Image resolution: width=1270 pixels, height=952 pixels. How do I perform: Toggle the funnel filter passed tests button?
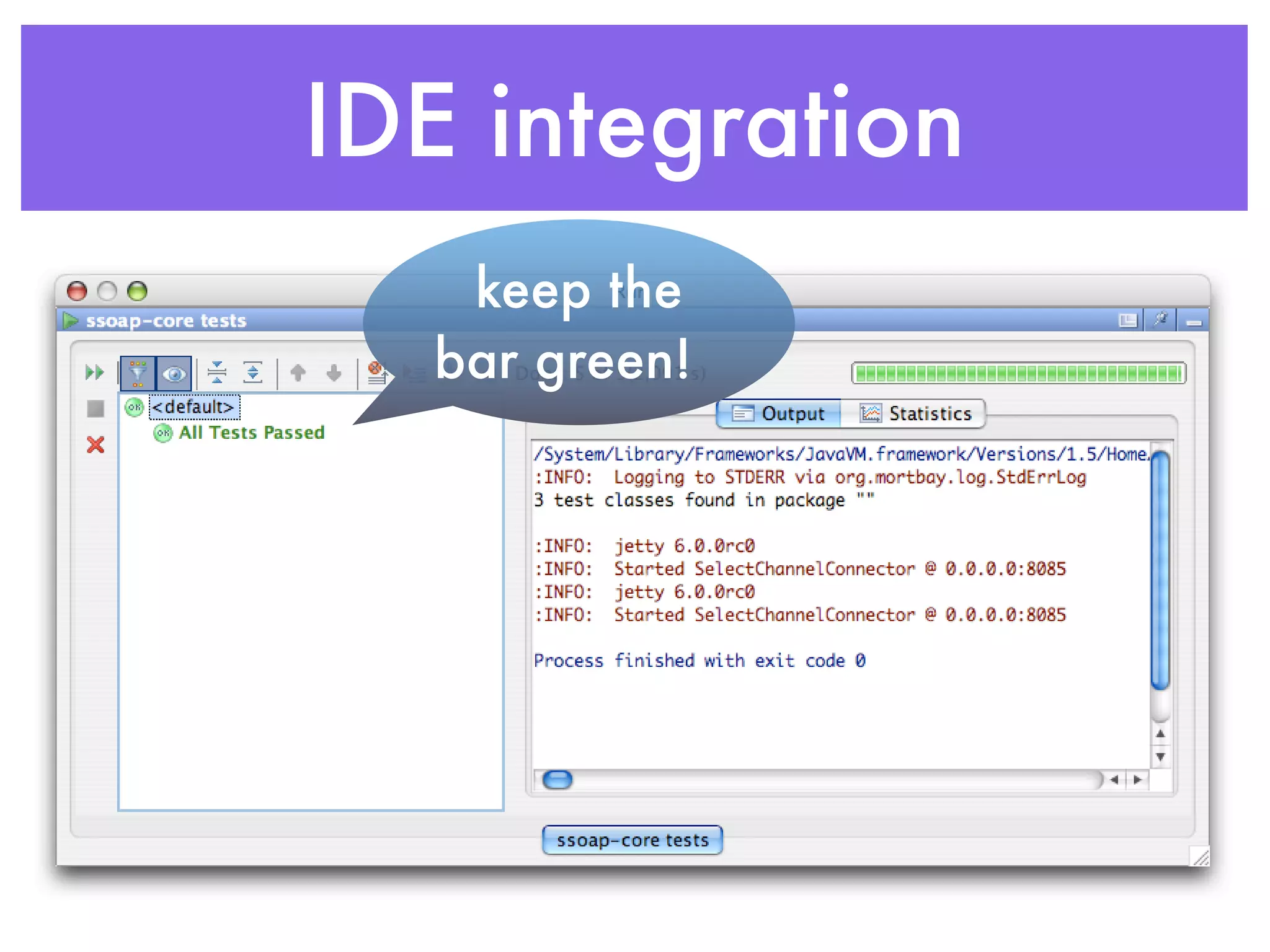138,373
